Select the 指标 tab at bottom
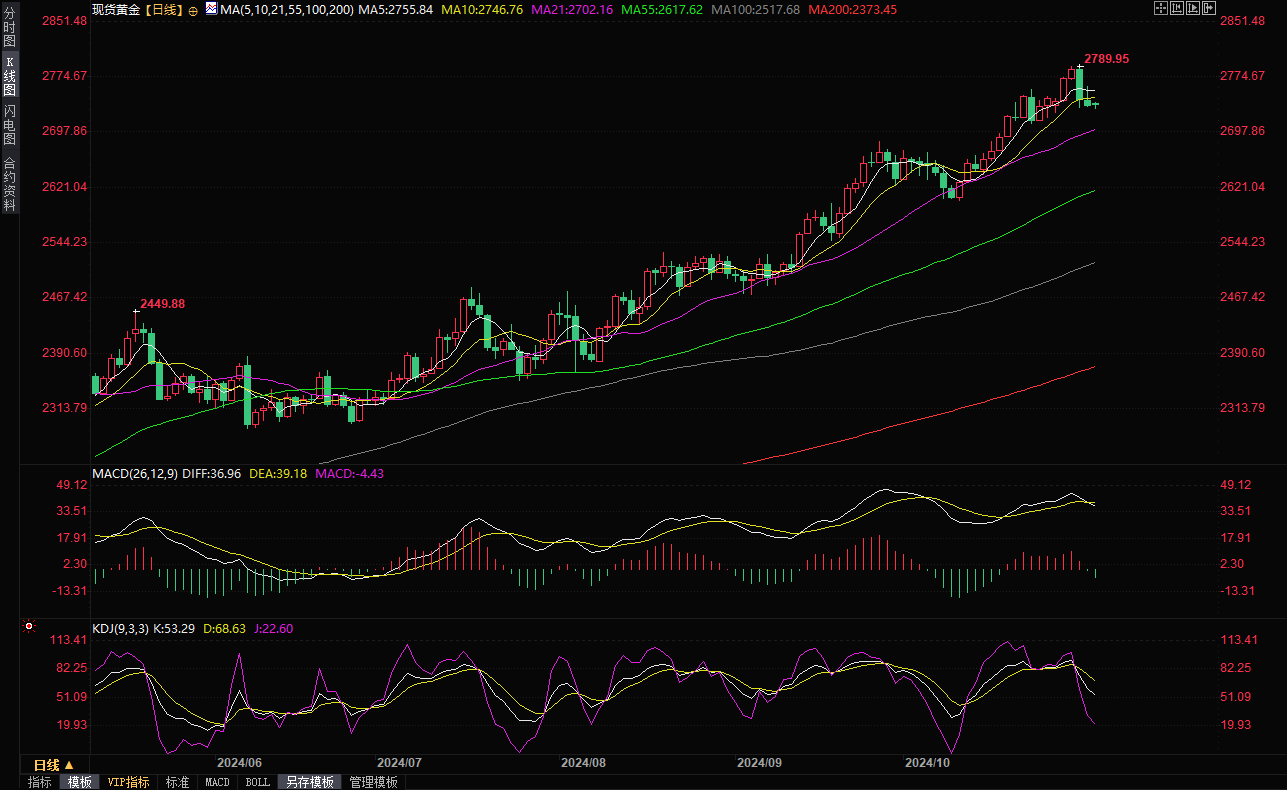The height and width of the screenshot is (790, 1287). tap(40, 782)
